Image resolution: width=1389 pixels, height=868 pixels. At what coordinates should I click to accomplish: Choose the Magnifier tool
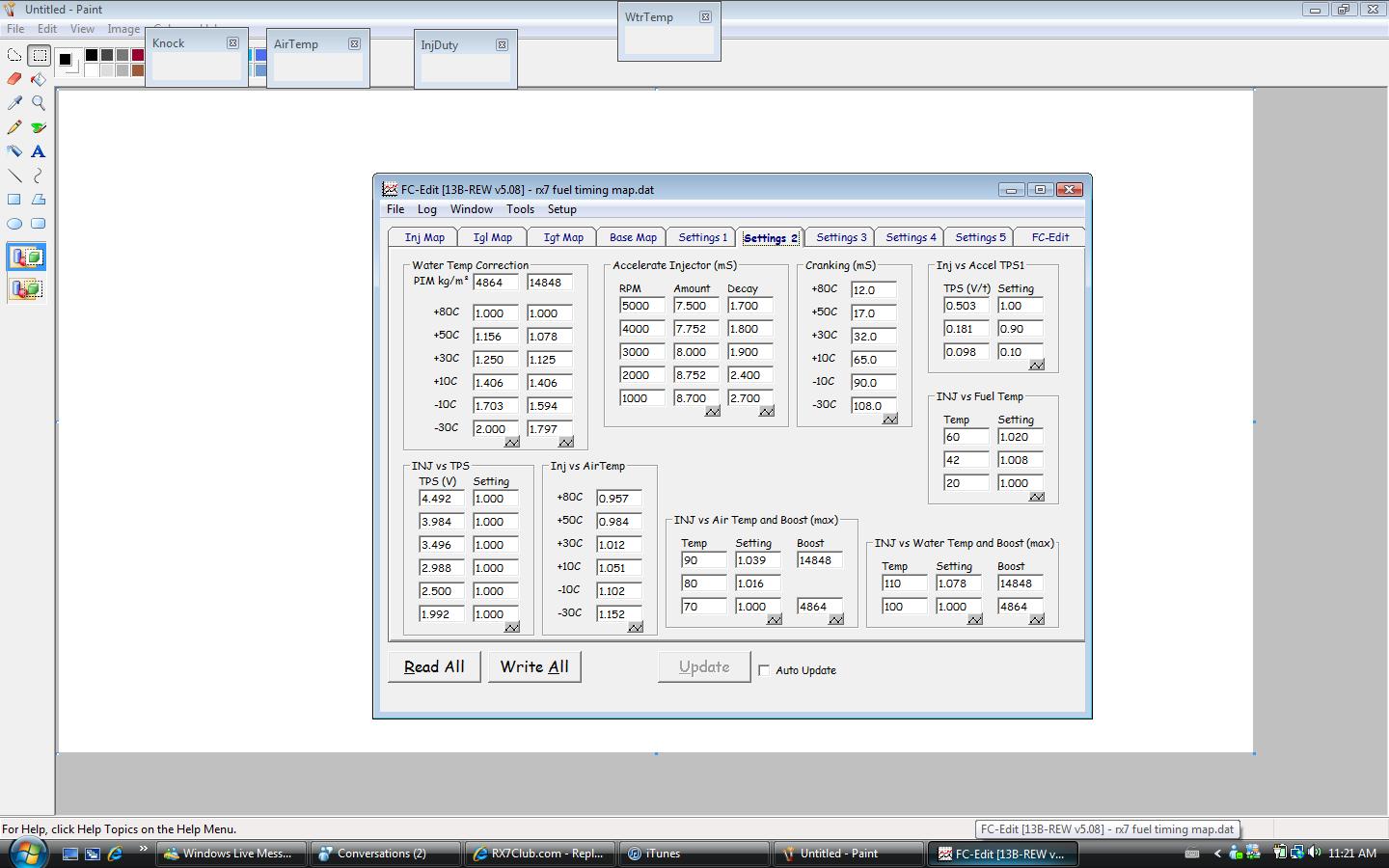[x=39, y=103]
